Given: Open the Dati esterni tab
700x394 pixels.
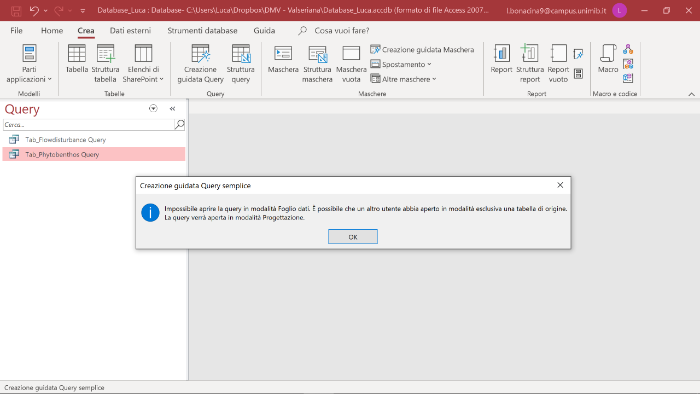Looking at the screenshot, I should click(x=130, y=30).
